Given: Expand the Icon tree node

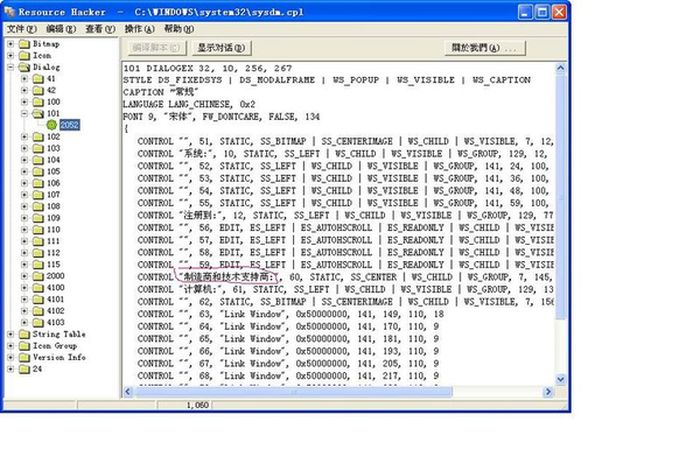Looking at the screenshot, I should pos(10,55).
